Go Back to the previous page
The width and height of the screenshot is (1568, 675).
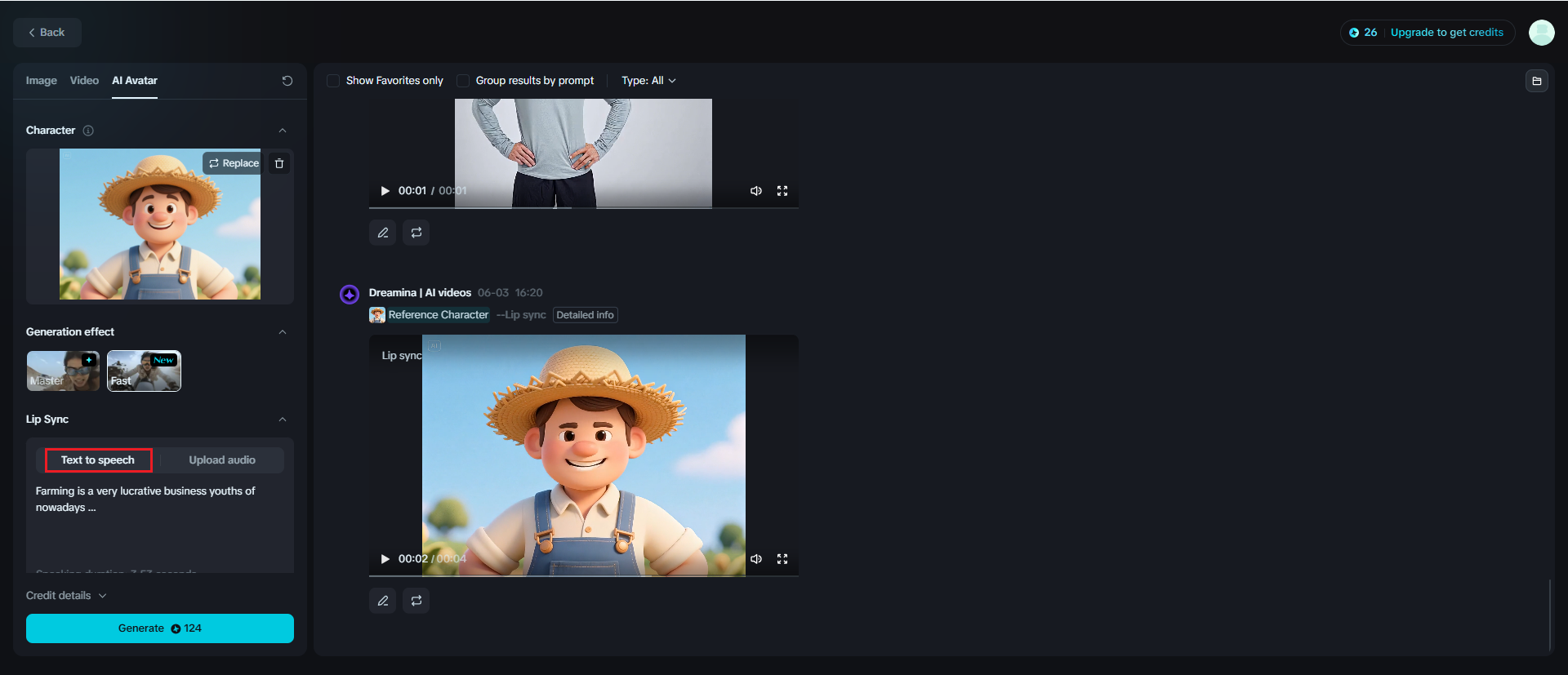point(47,33)
